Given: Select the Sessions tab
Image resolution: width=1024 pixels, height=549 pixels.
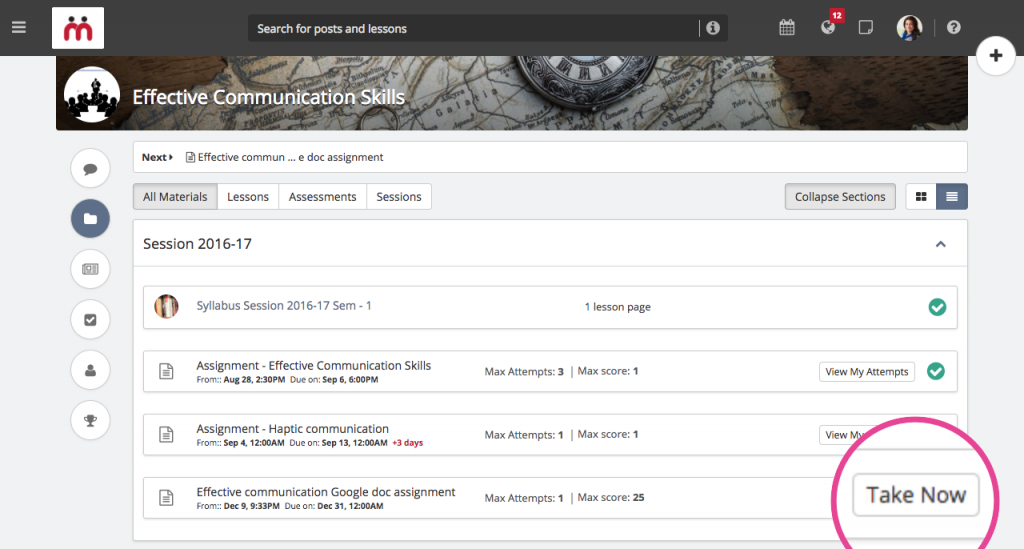Looking at the screenshot, I should click(x=399, y=196).
